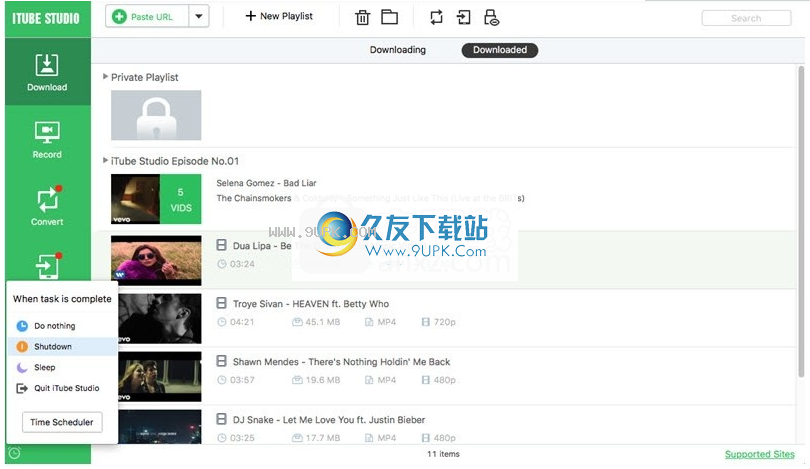
Task: Expand the Private Playlist triangle
Action: 105,76
